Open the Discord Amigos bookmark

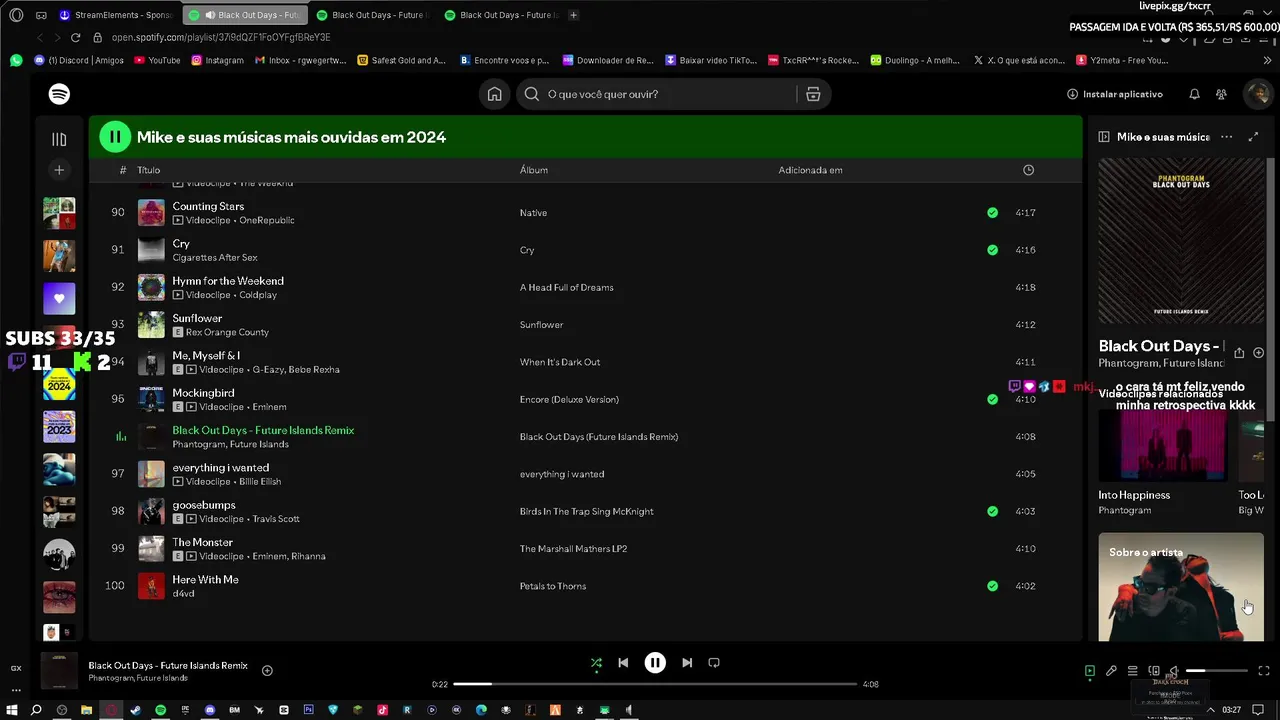click(79, 60)
